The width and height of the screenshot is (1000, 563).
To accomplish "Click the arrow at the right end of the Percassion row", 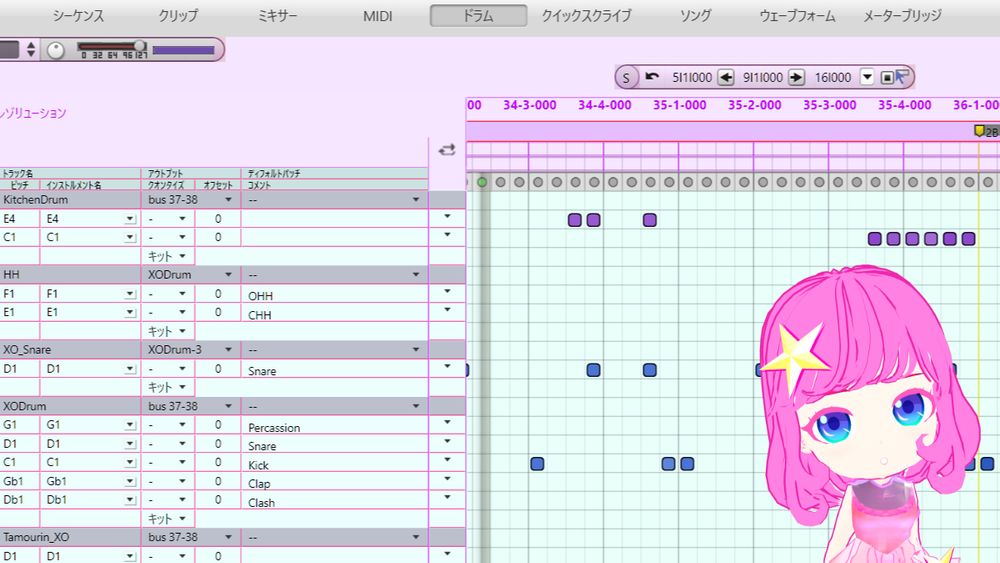I will tap(447, 422).
